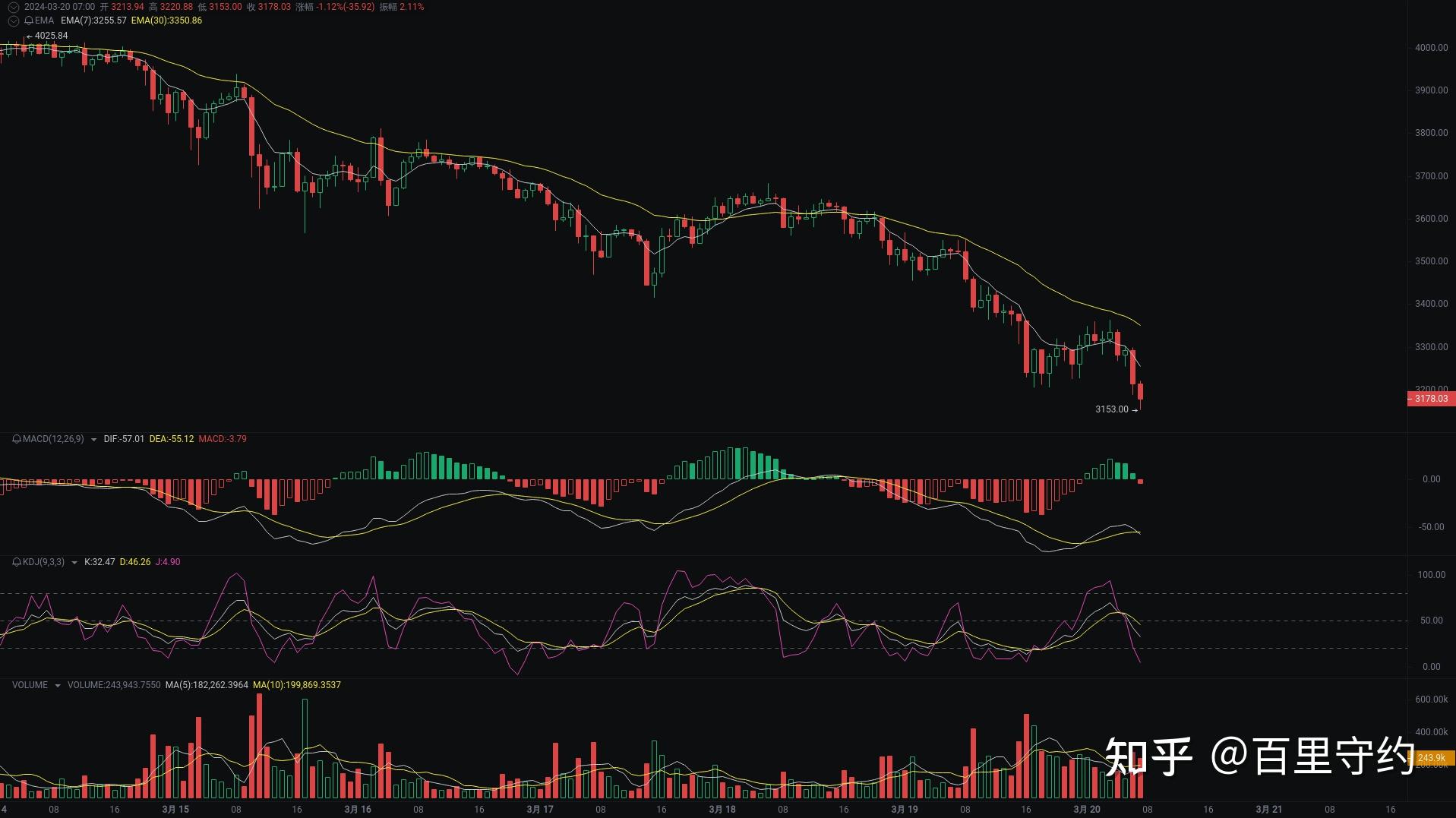Click the alert bell beside KDJ(9,3,3)
This screenshot has width=1456, height=818.
tap(17, 562)
